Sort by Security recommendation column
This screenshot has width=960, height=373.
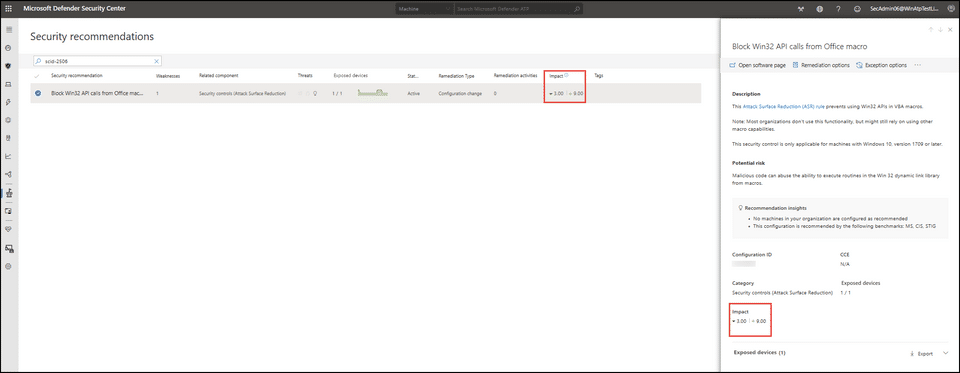pyautogui.click(x=77, y=75)
